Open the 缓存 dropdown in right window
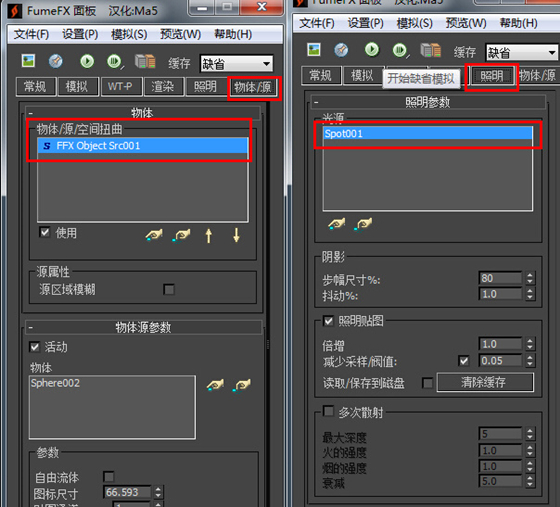This screenshot has width=560, height=507. (x=521, y=52)
